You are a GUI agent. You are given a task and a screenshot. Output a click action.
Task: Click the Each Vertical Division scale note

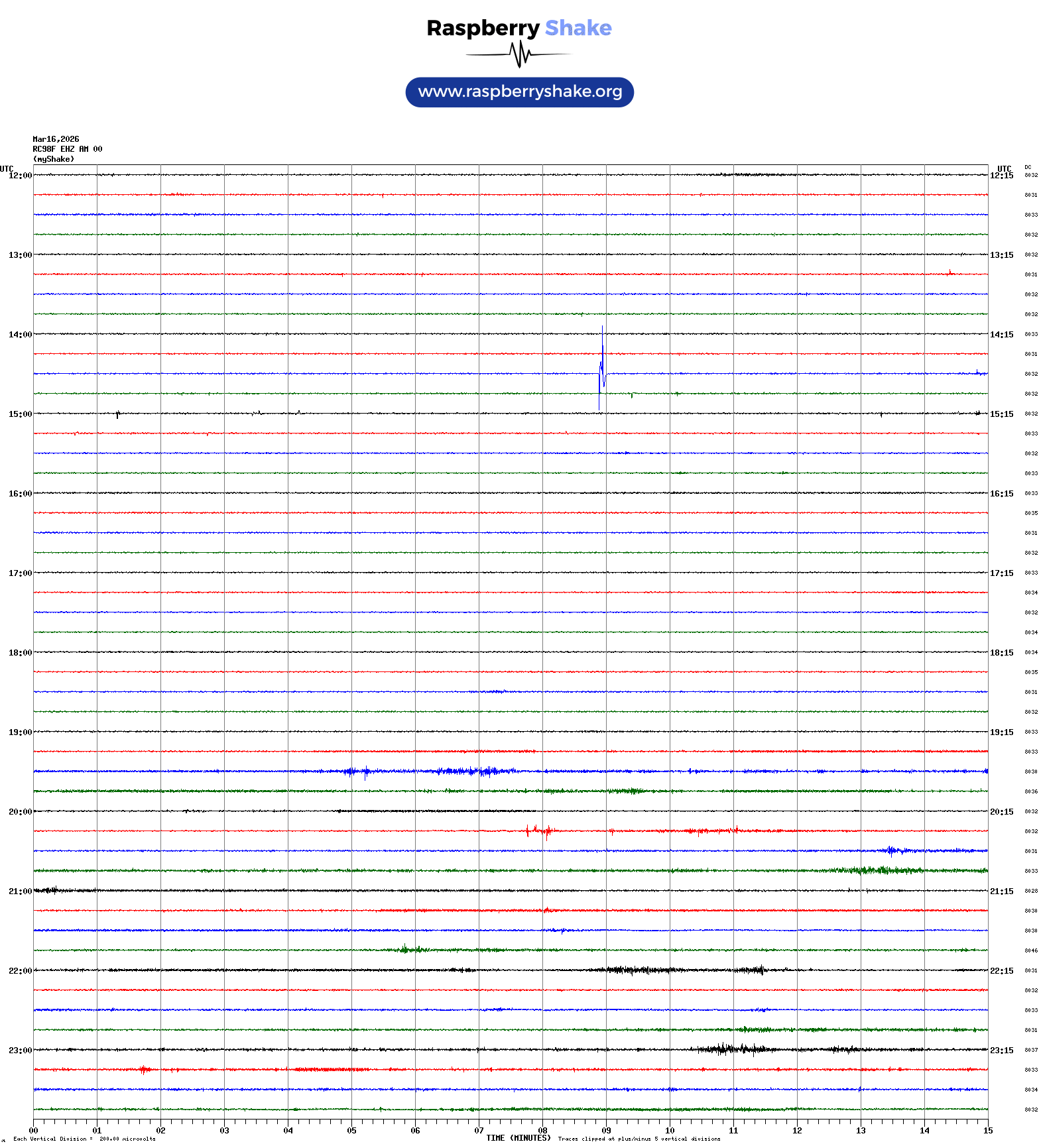[84, 1139]
